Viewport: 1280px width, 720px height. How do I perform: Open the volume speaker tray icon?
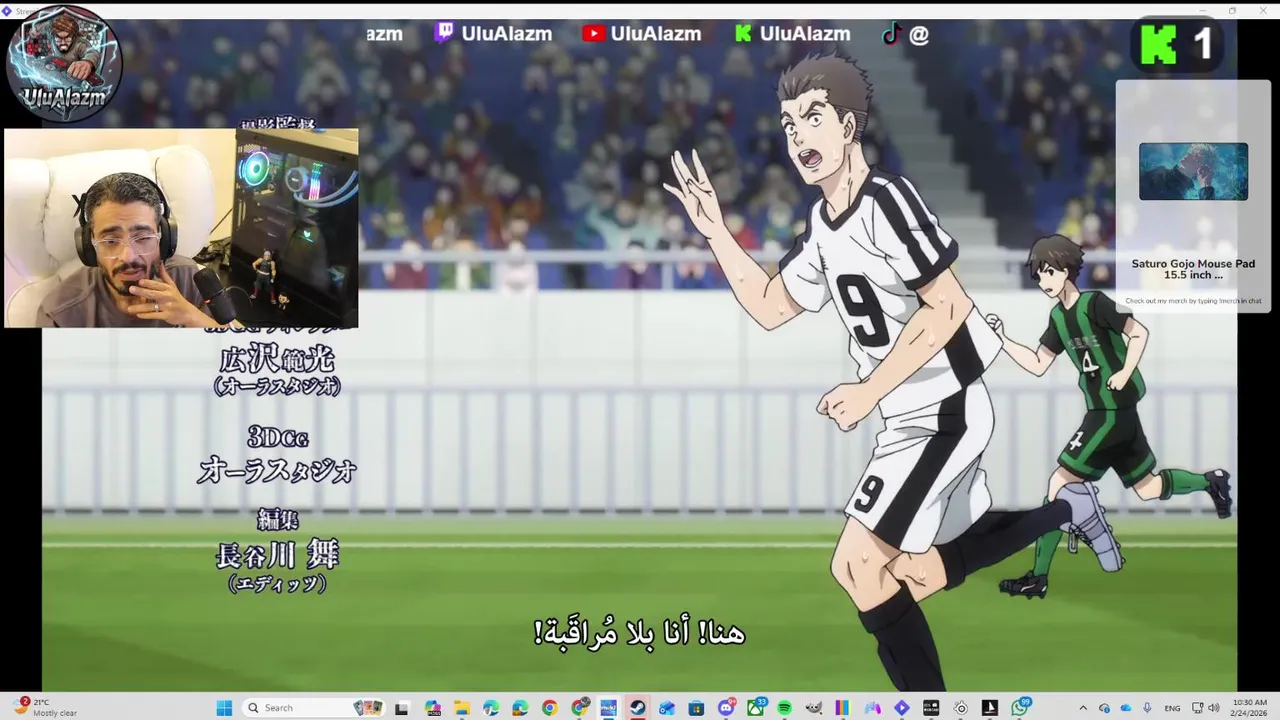1214,708
